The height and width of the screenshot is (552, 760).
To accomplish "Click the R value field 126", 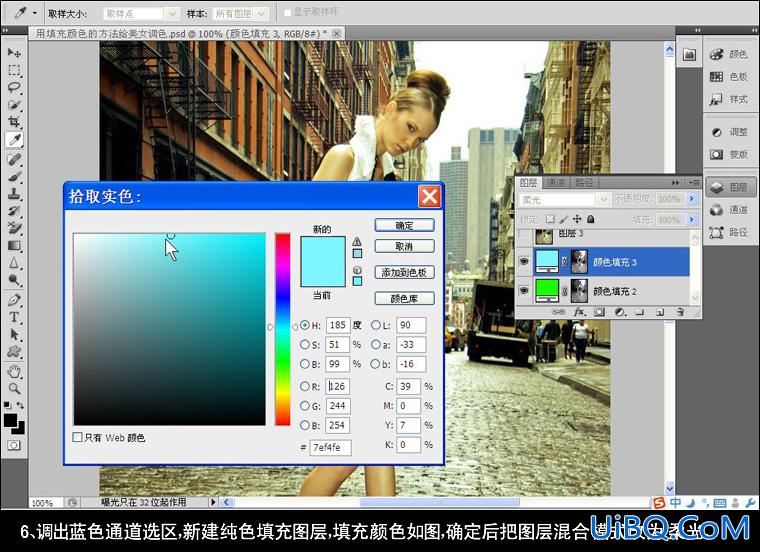I will coord(337,386).
